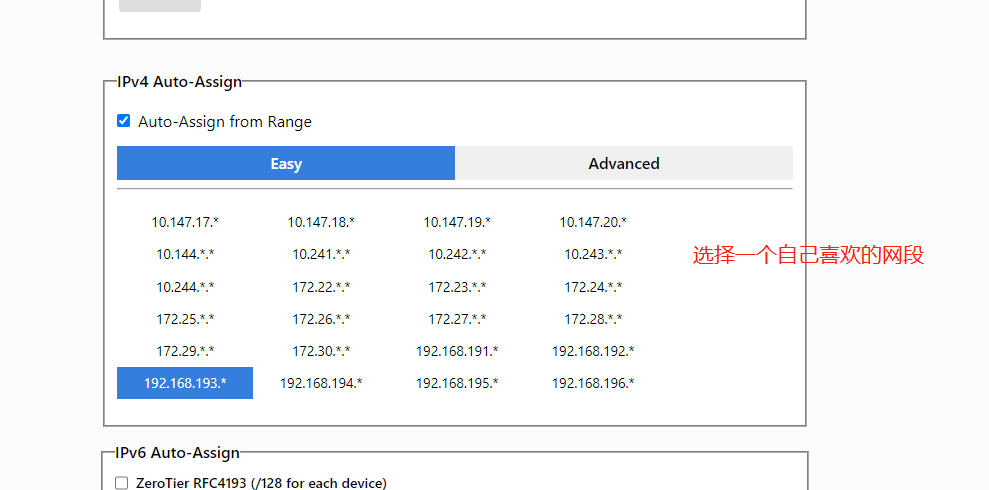Pick the 172.30.*.* range
The image size is (989, 490).
[321, 351]
